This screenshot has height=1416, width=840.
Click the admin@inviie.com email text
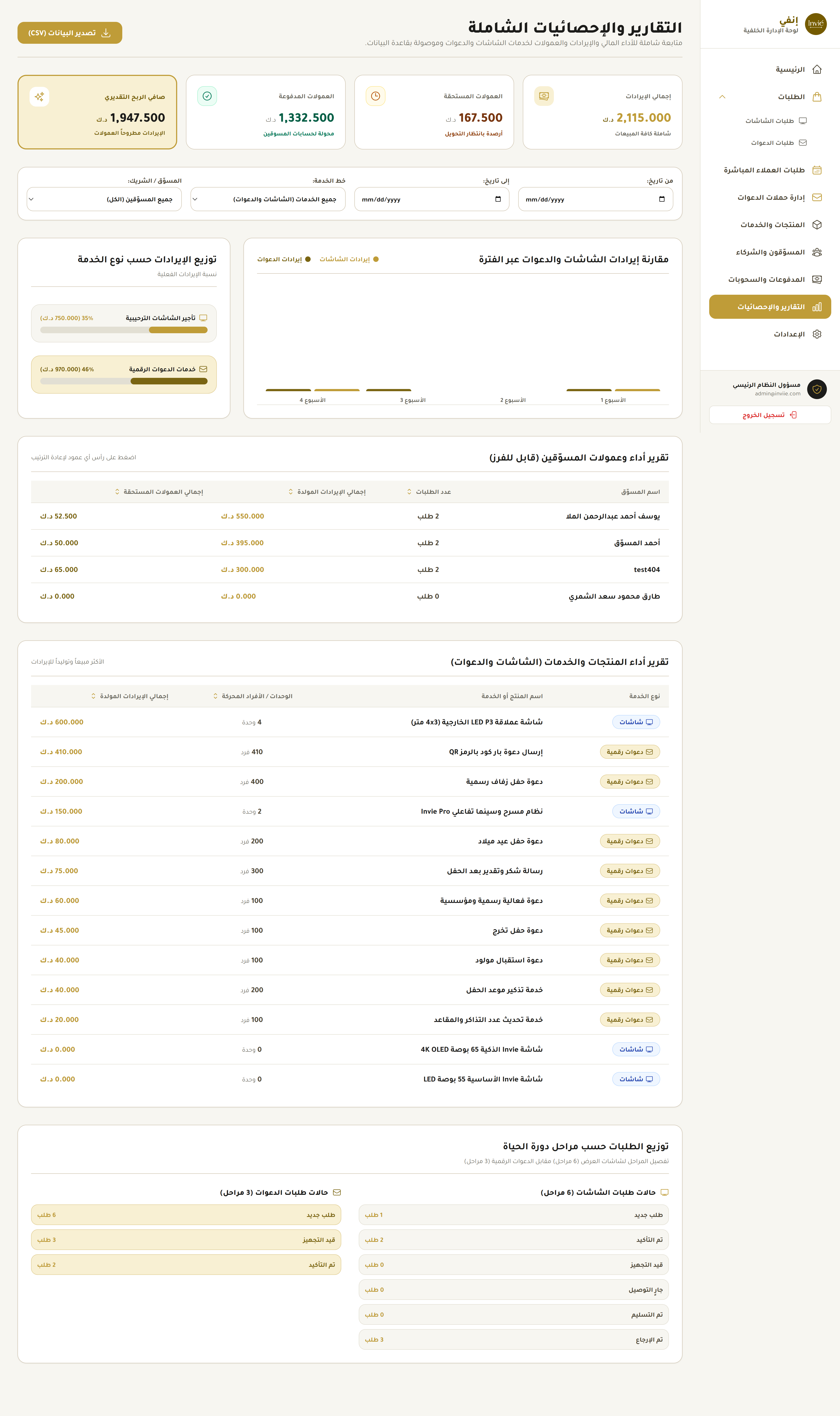pos(777,394)
